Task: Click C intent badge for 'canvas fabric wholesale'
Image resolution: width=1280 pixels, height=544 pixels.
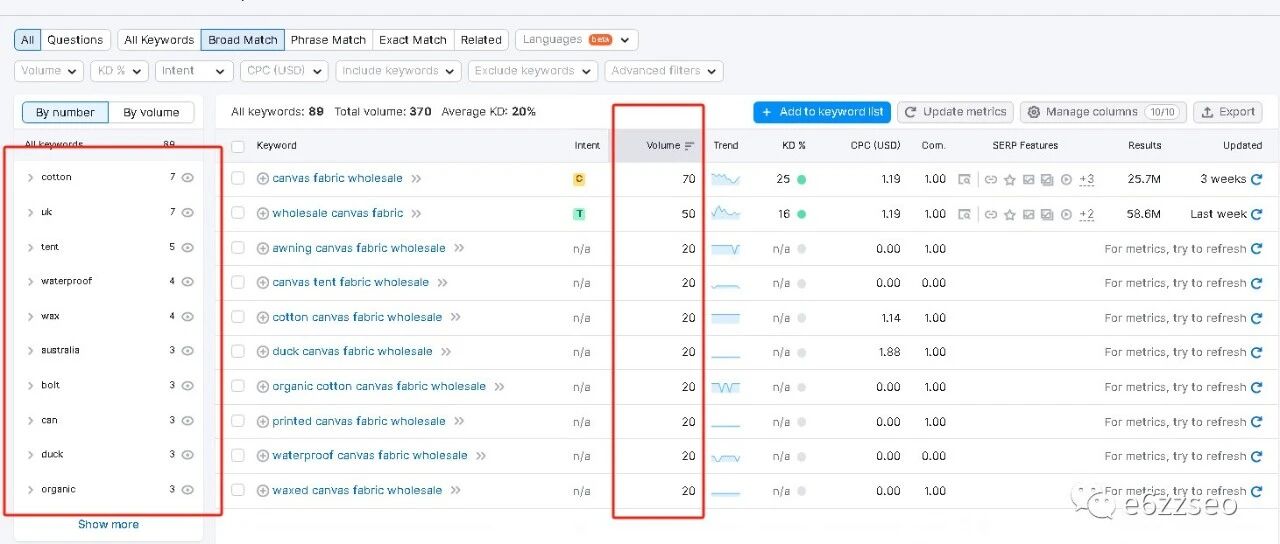Action: tap(578, 179)
